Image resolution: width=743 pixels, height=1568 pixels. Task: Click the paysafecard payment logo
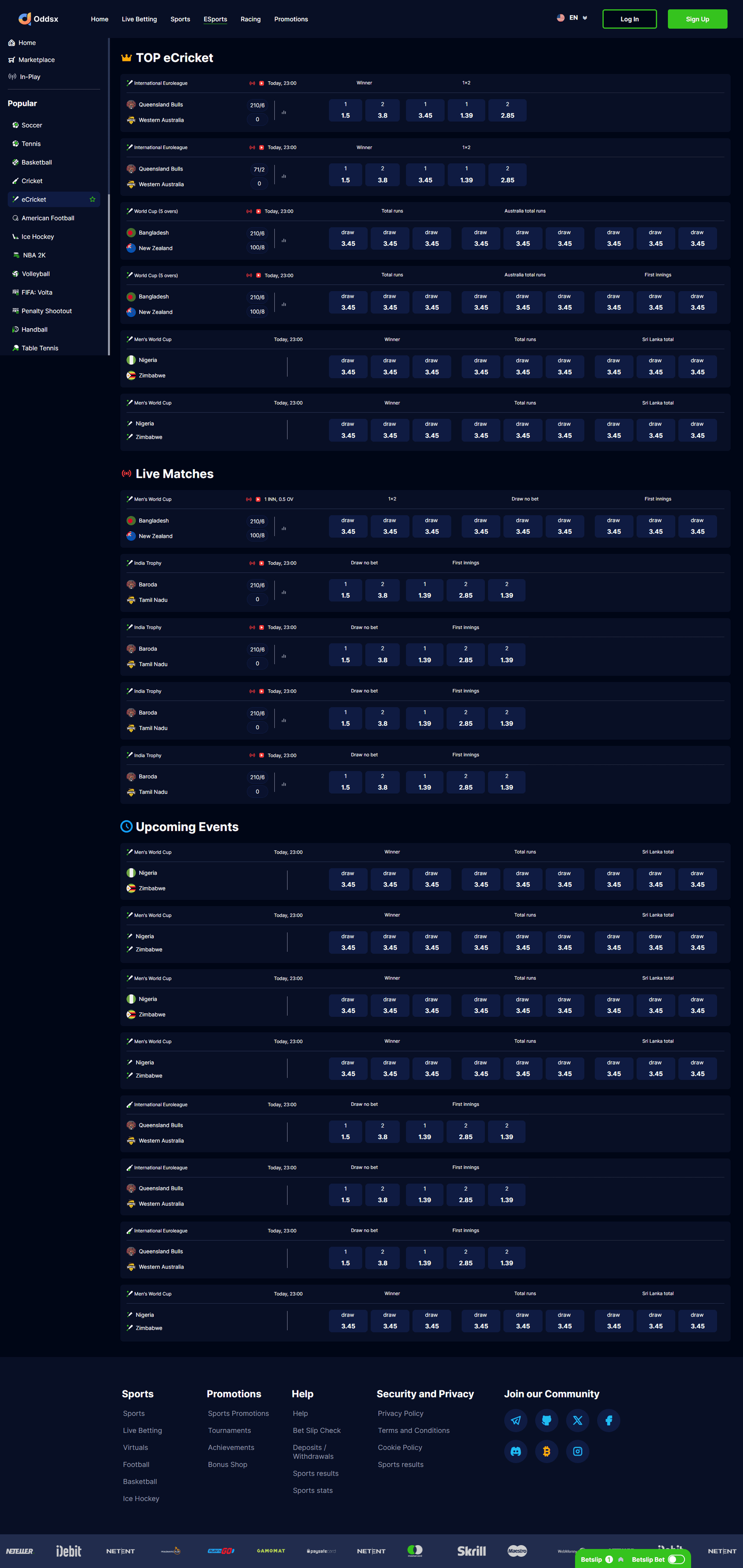click(x=321, y=1551)
